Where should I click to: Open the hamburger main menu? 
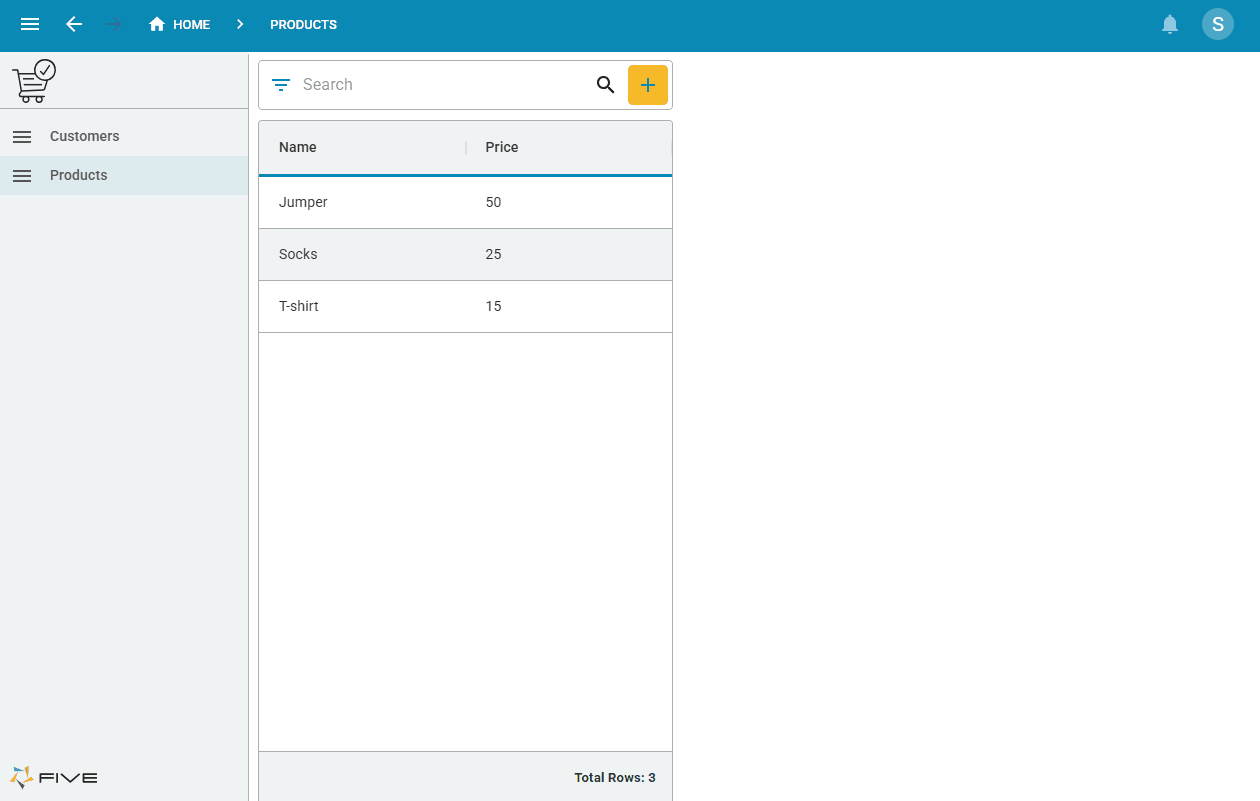[x=30, y=24]
